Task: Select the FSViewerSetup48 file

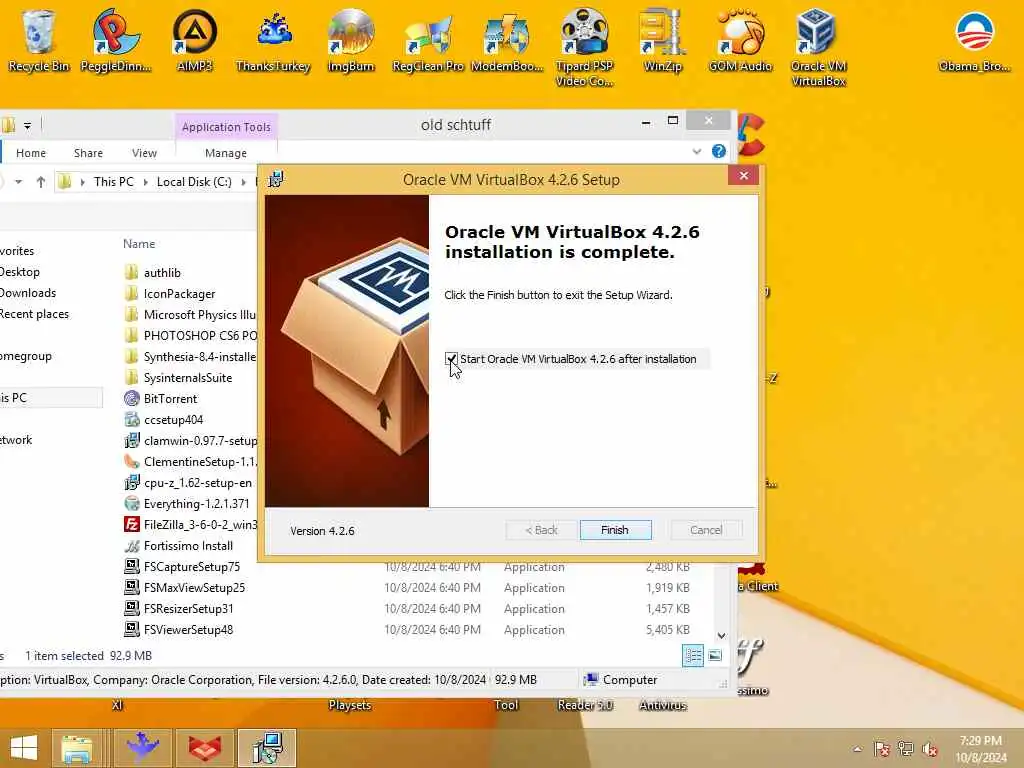Action: (189, 630)
